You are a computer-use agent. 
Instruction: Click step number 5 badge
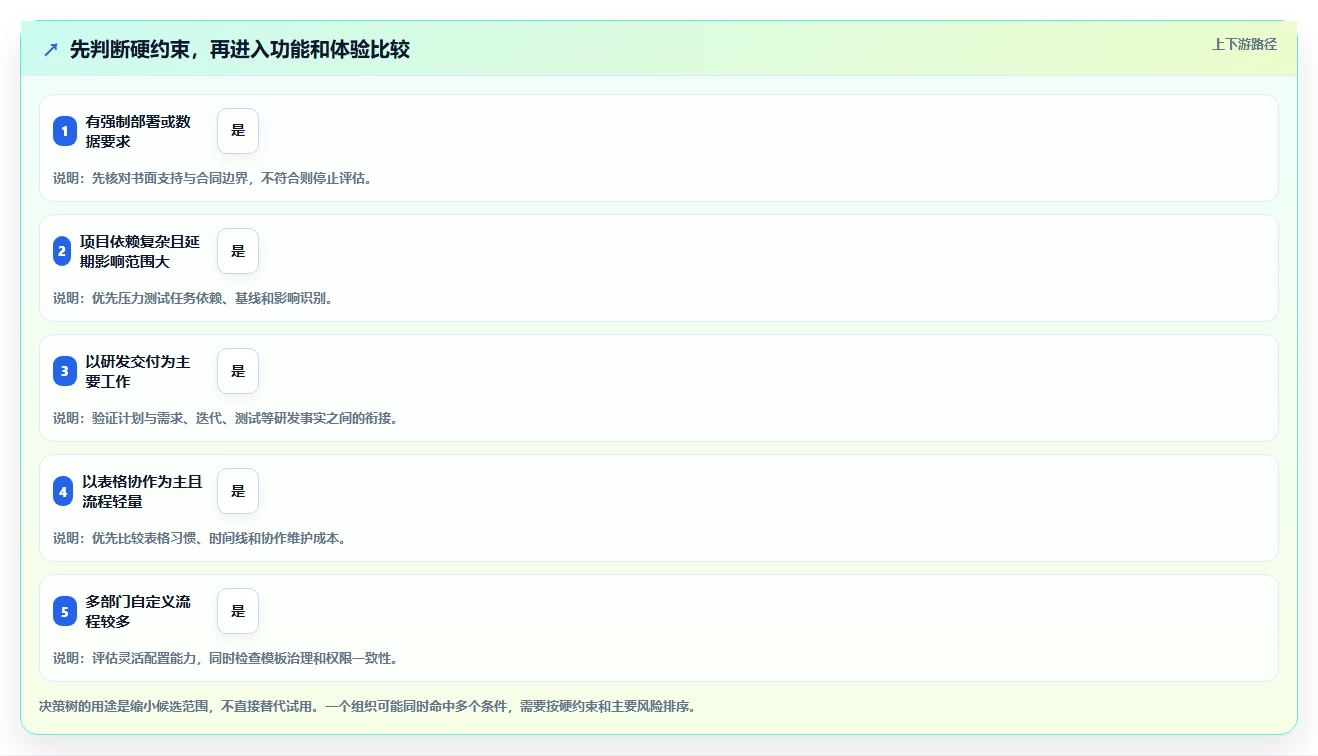[65, 611]
